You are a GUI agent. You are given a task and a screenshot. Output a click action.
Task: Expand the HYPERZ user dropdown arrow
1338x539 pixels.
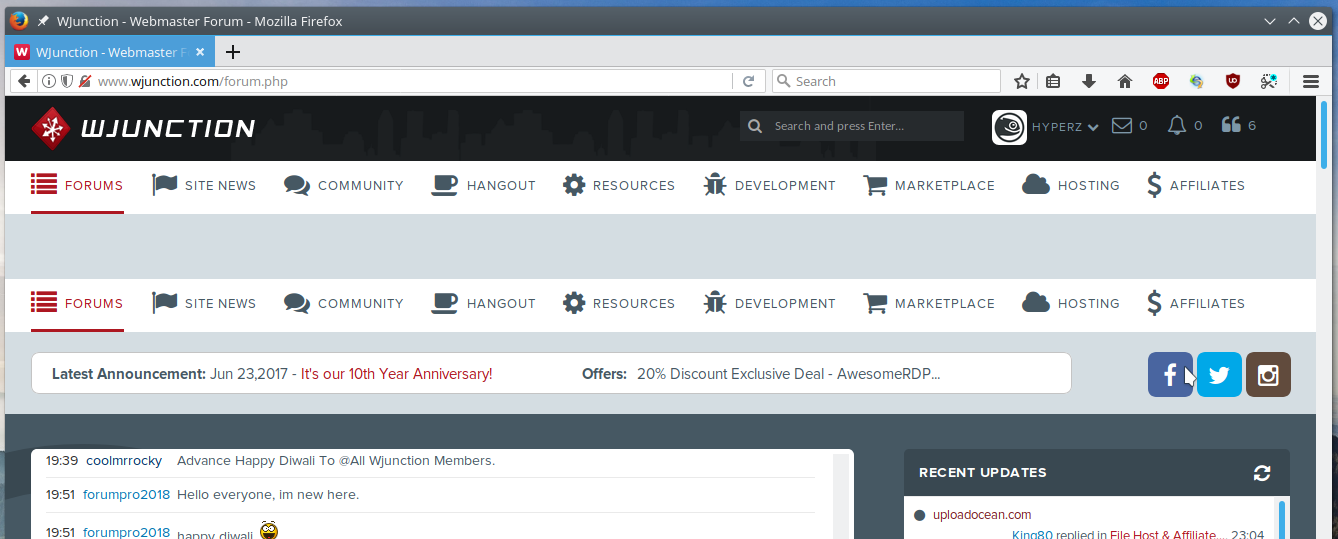tap(1093, 127)
